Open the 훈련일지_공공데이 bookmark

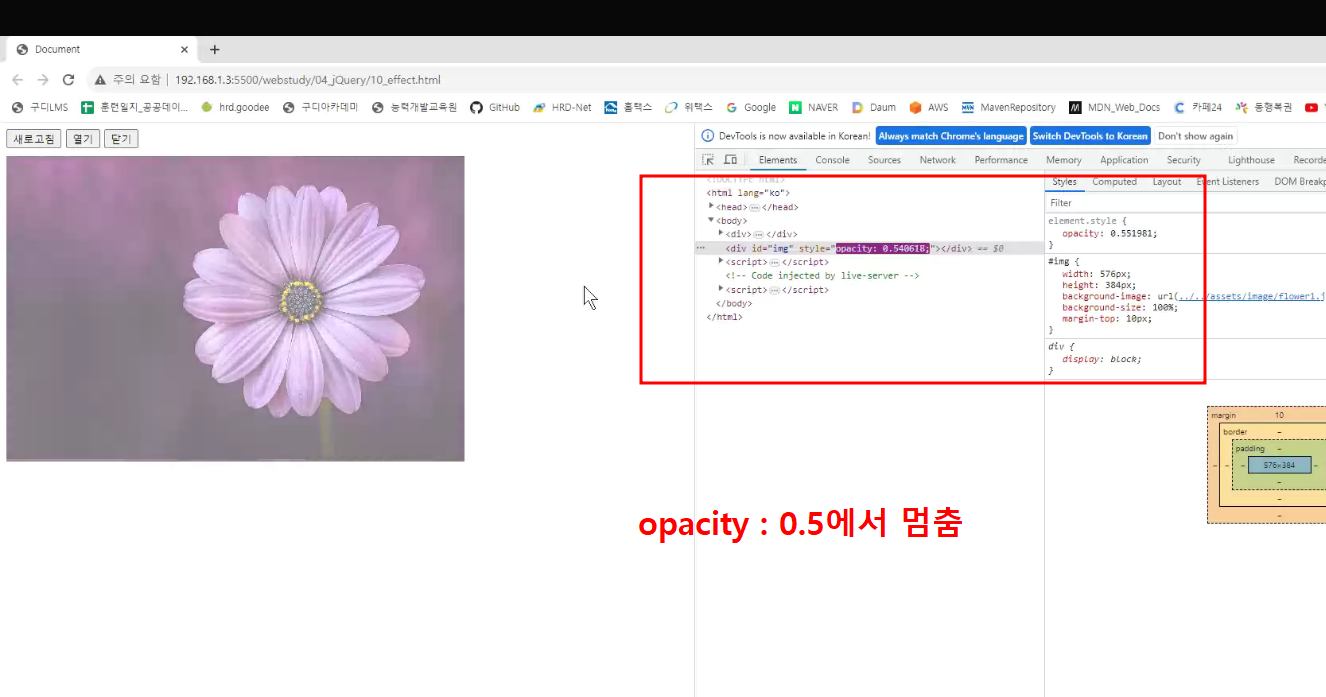pyautogui.click(x=135, y=107)
